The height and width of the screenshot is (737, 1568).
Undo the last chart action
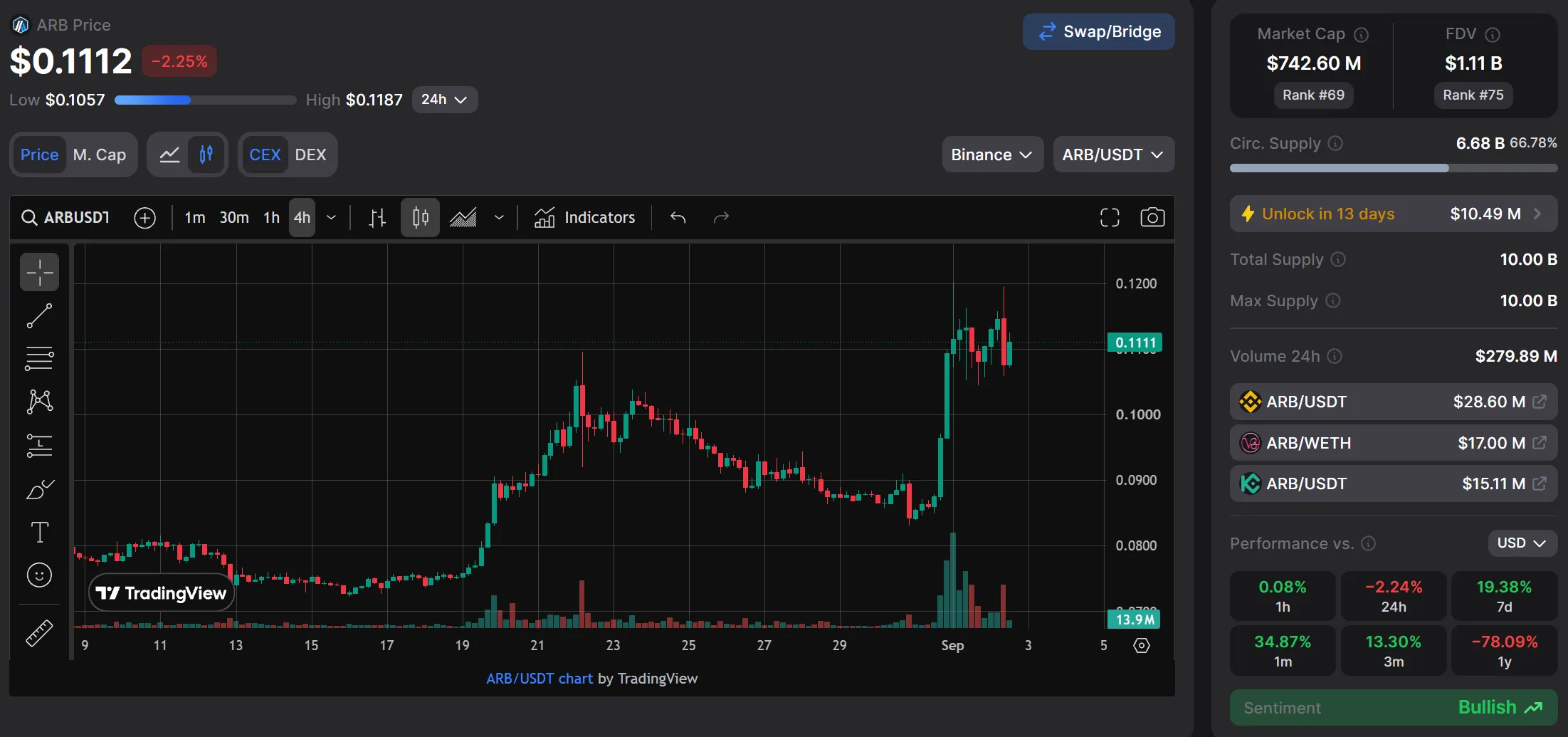coord(678,217)
